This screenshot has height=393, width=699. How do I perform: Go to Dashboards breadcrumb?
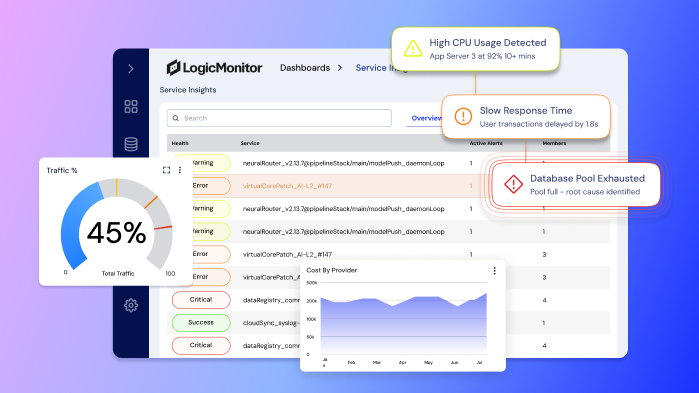tap(305, 68)
